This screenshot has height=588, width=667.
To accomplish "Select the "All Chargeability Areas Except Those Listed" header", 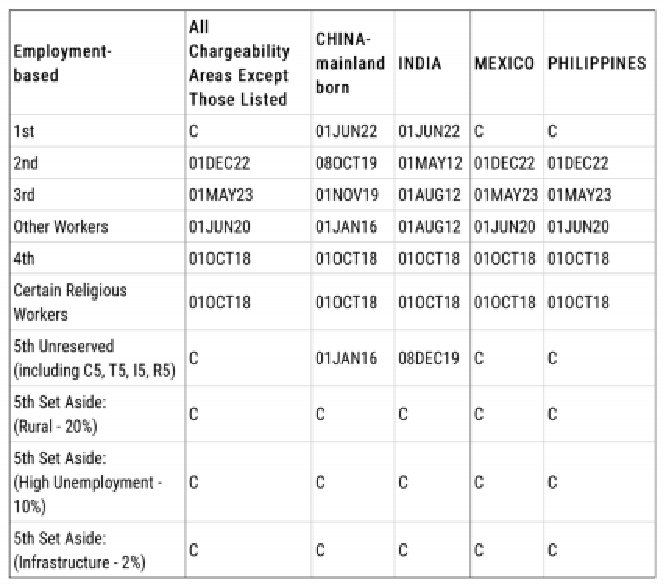I will click(239, 62).
